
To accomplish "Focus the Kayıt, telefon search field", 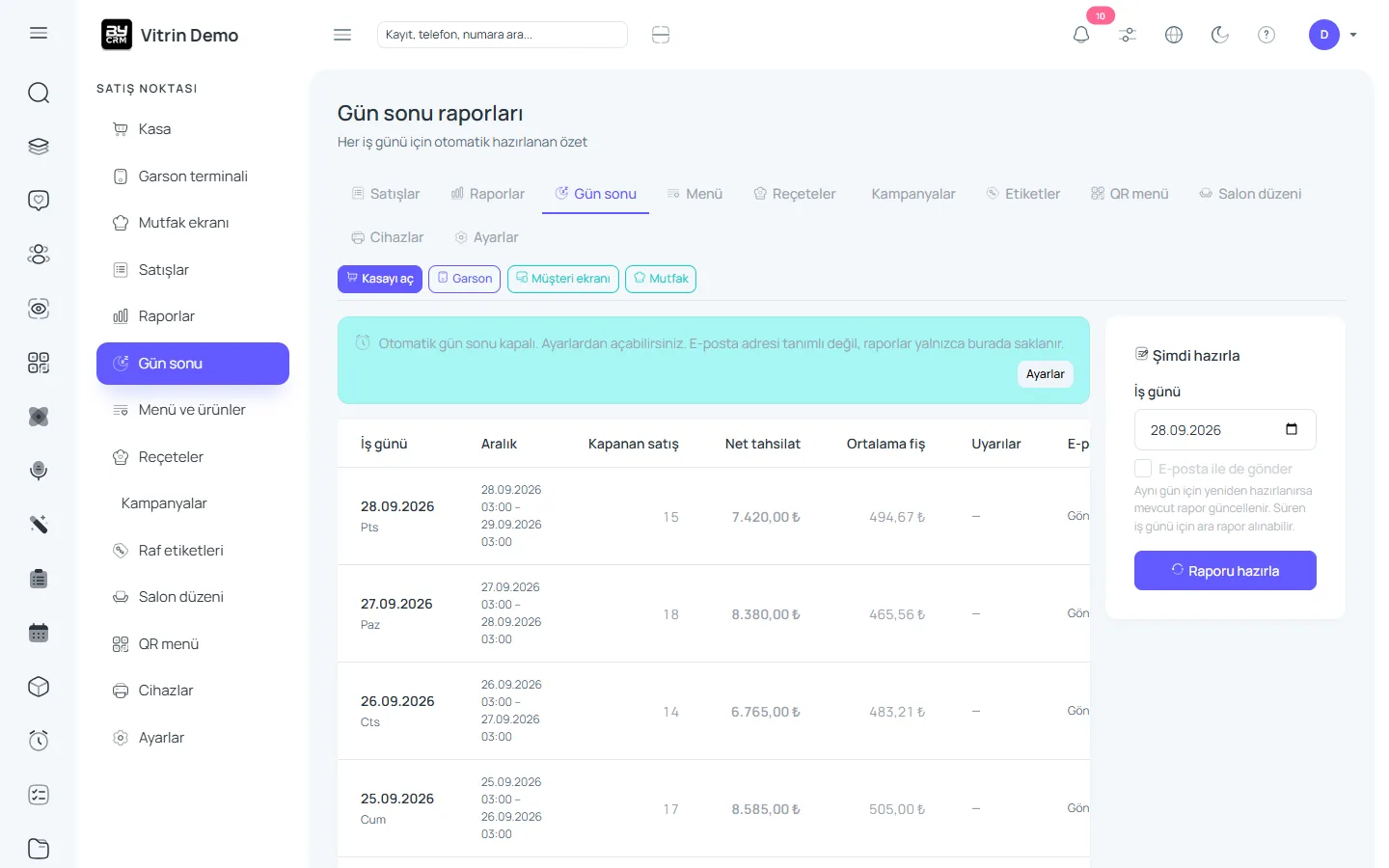I will point(503,35).
